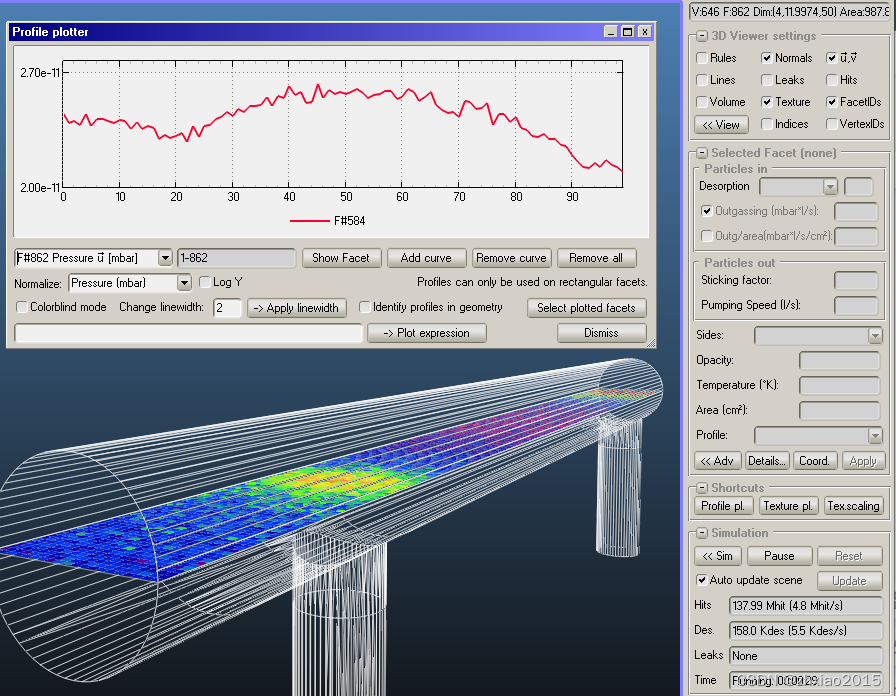Click the Area (cm²) field
Screen dimensions: 896x696
pos(839,411)
